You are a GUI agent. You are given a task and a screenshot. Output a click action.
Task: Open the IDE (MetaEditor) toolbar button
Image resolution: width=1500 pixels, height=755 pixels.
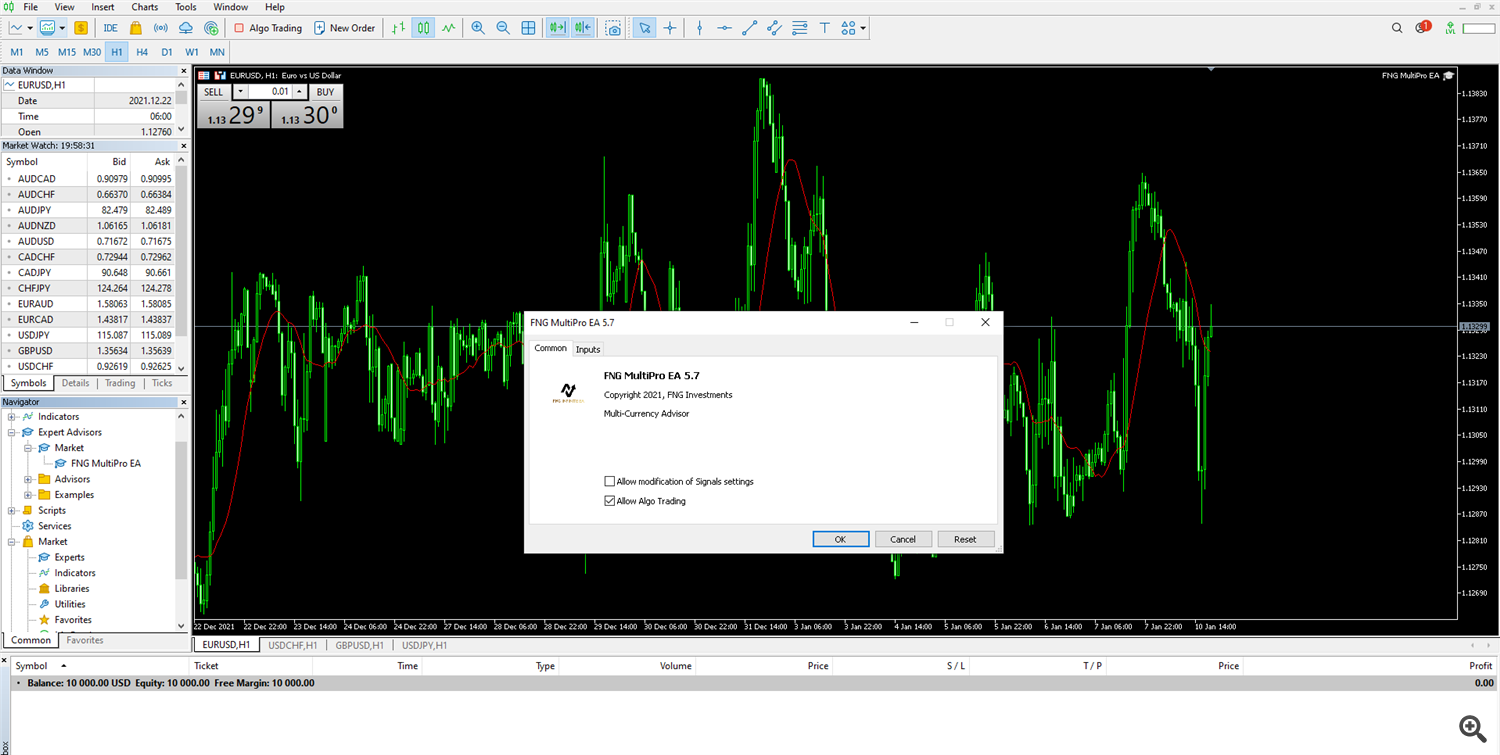(110, 28)
